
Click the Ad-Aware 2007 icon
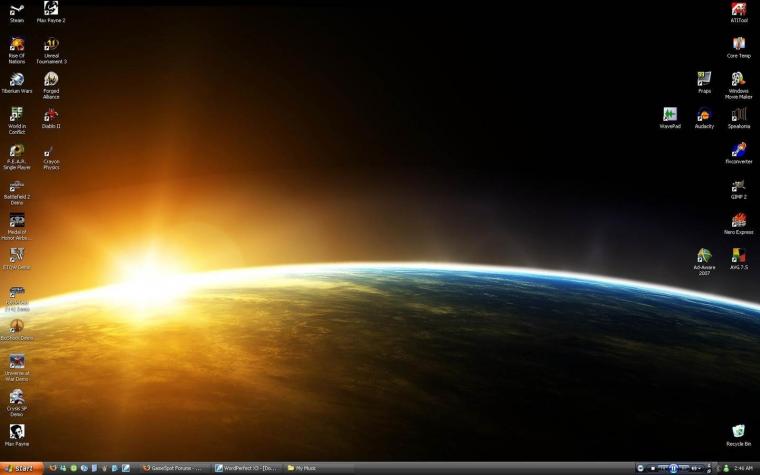pos(704,262)
